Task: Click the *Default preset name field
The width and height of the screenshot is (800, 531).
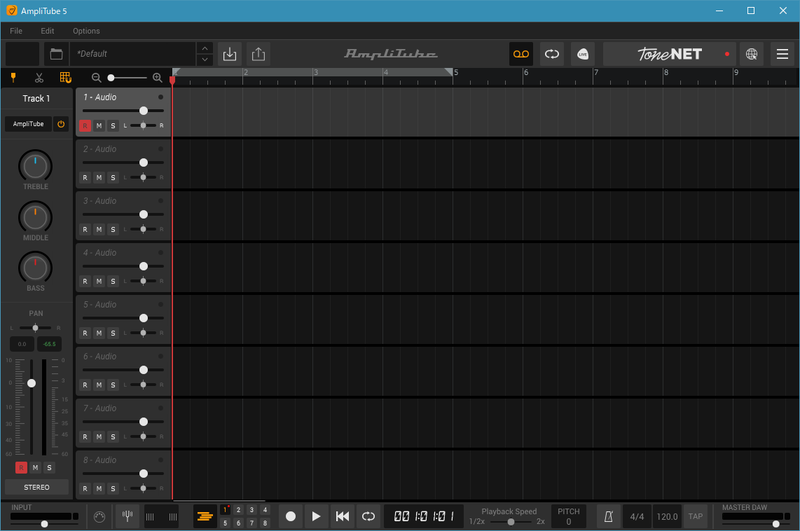Action: click(x=133, y=54)
